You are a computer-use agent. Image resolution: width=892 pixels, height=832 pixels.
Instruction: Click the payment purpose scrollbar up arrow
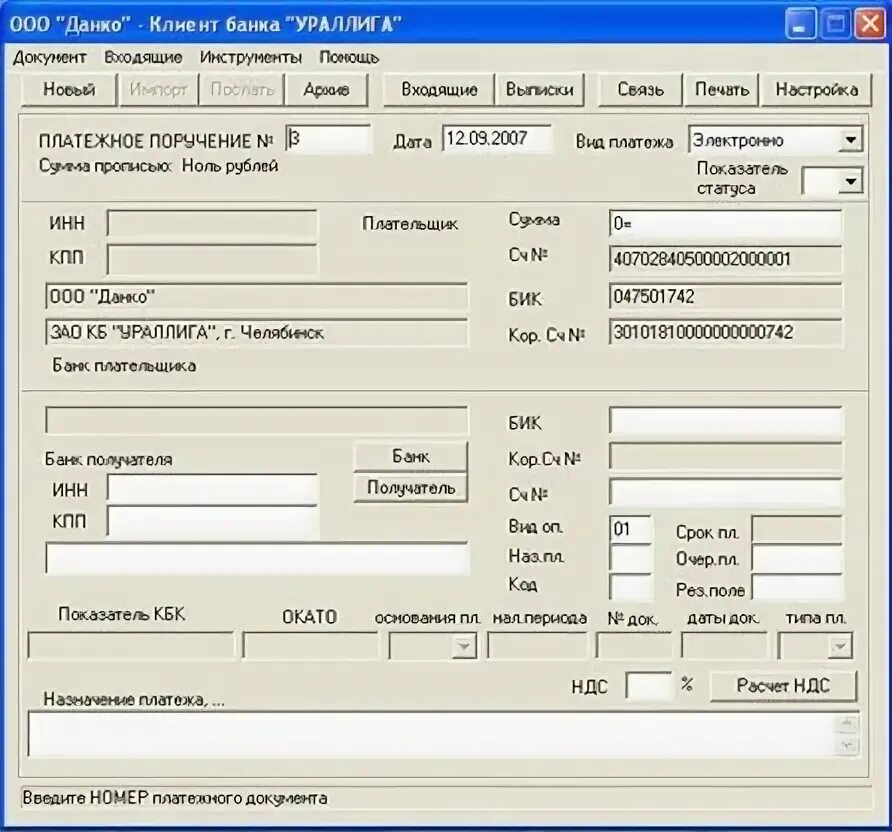847,724
